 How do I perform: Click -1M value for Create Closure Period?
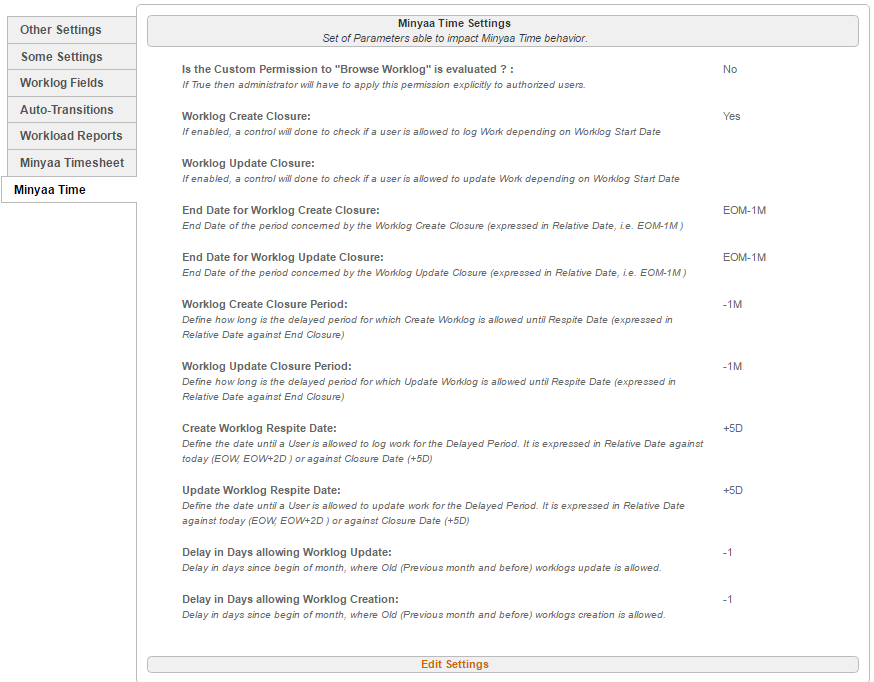click(x=732, y=305)
